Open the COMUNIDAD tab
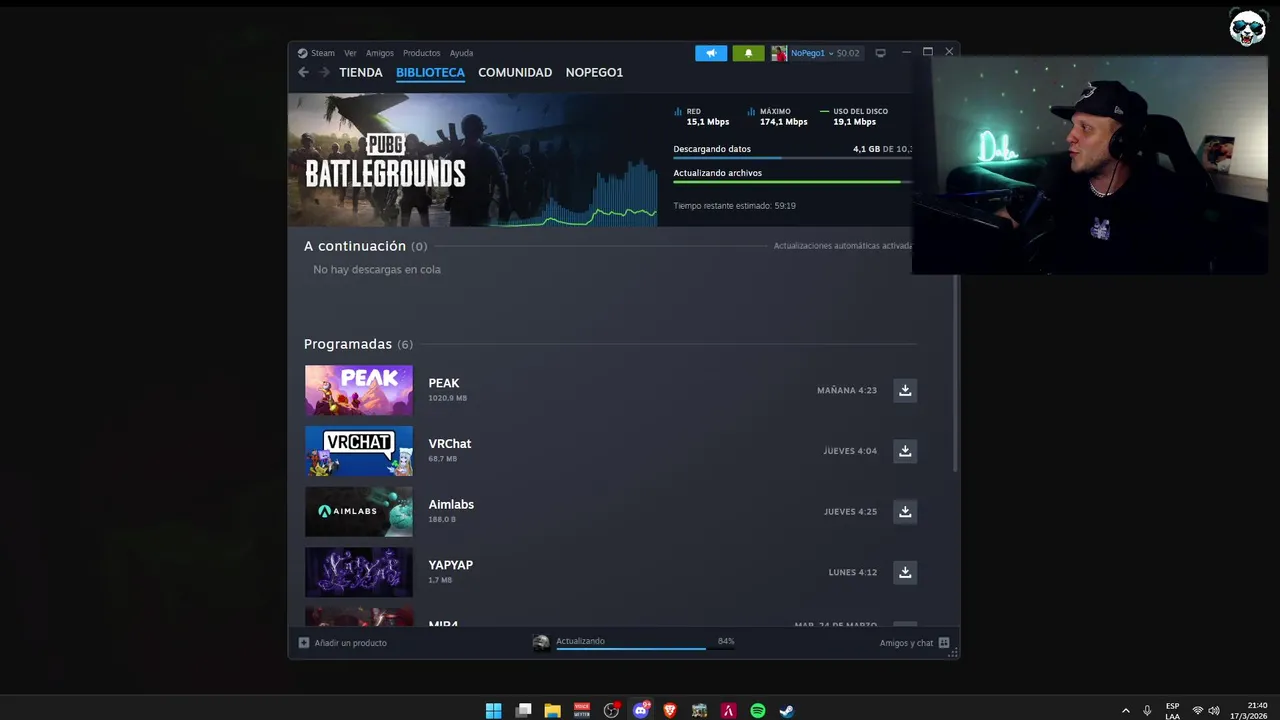The height and width of the screenshot is (720, 1280). coord(515,72)
